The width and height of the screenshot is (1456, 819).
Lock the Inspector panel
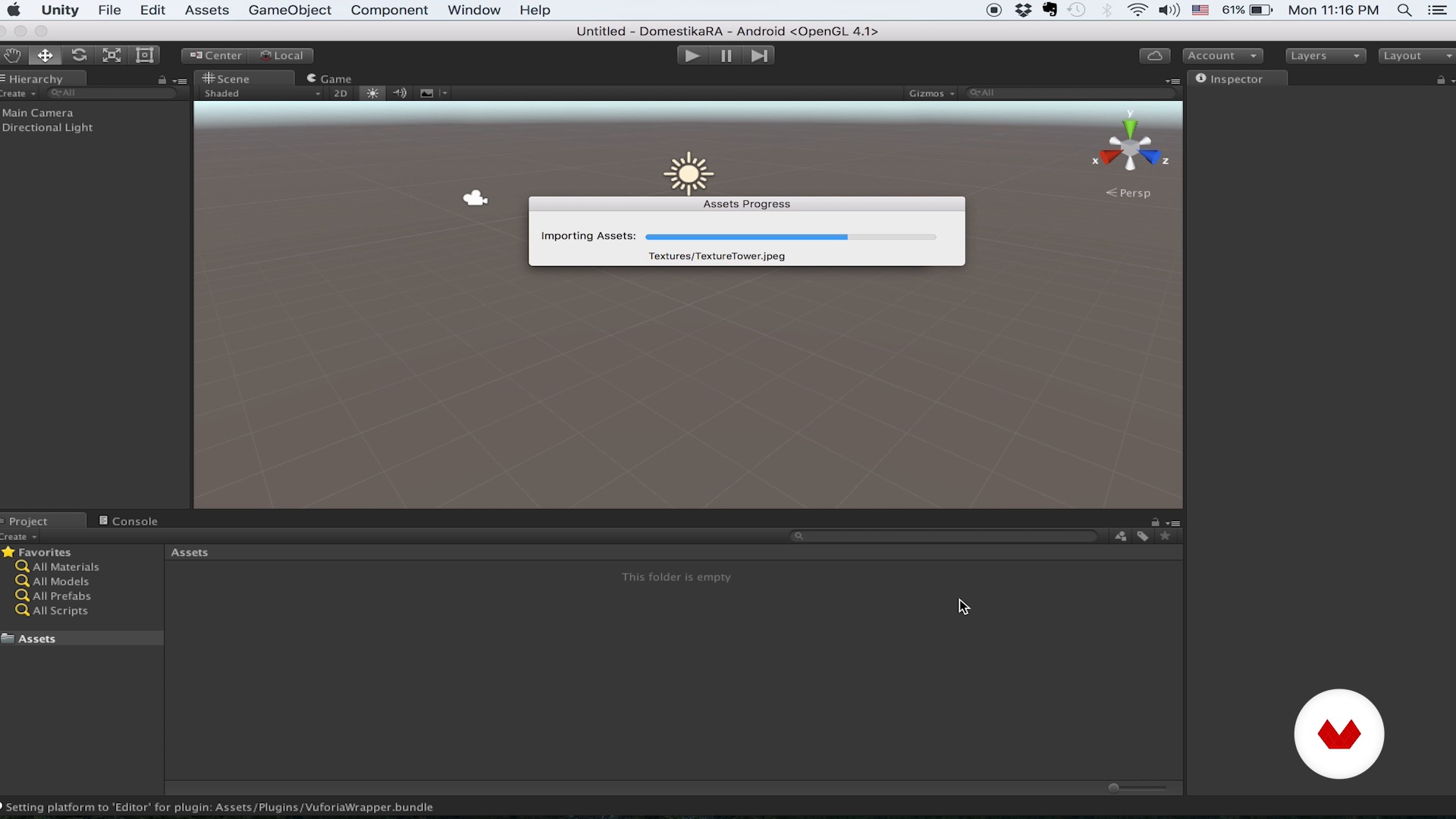click(x=1440, y=80)
